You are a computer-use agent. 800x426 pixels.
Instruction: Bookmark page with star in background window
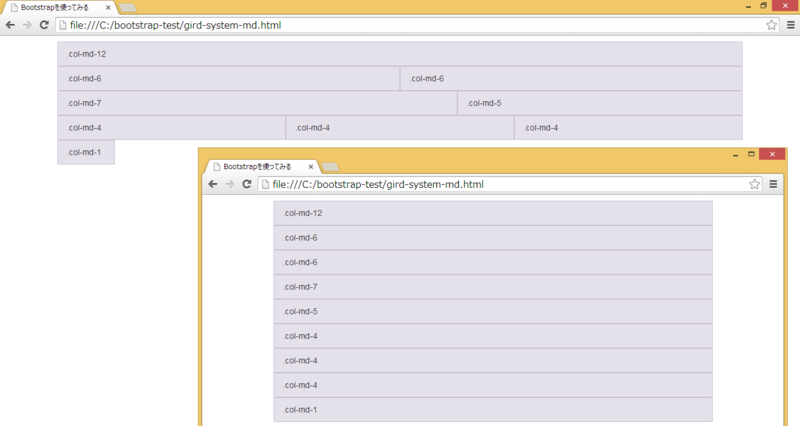coord(771,25)
